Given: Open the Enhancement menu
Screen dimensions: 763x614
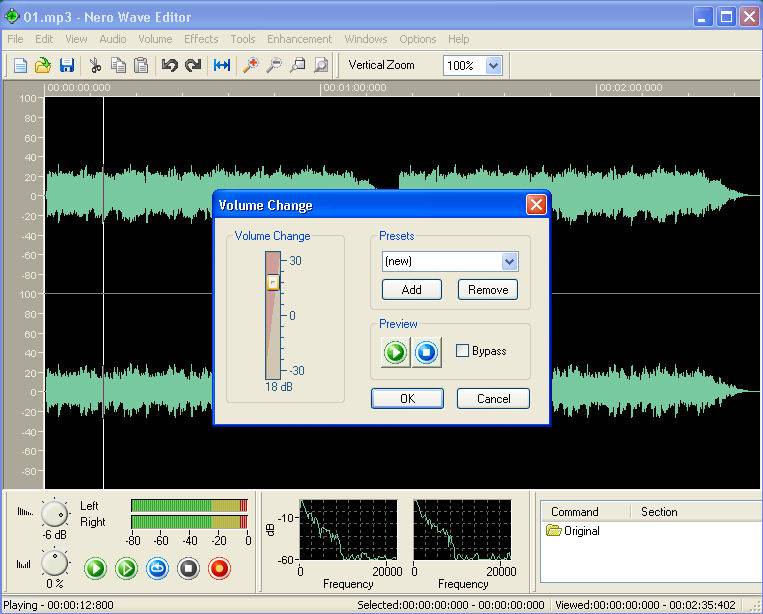Looking at the screenshot, I should point(299,39).
